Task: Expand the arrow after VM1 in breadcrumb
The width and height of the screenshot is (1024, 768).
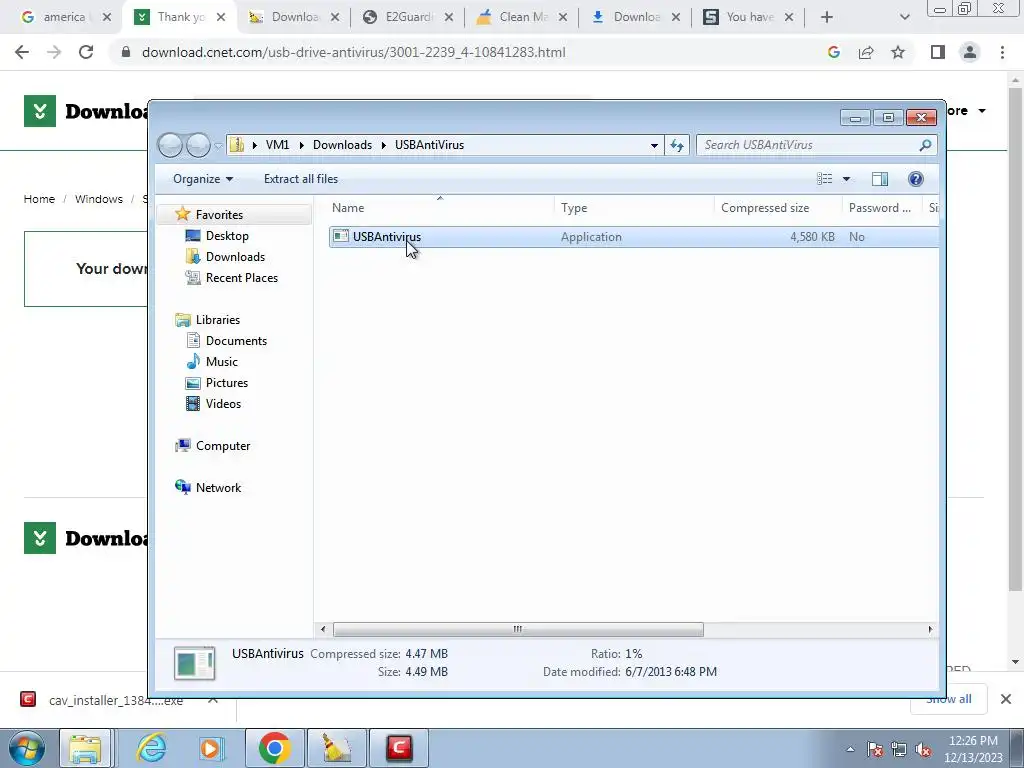Action: tap(301, 145)
